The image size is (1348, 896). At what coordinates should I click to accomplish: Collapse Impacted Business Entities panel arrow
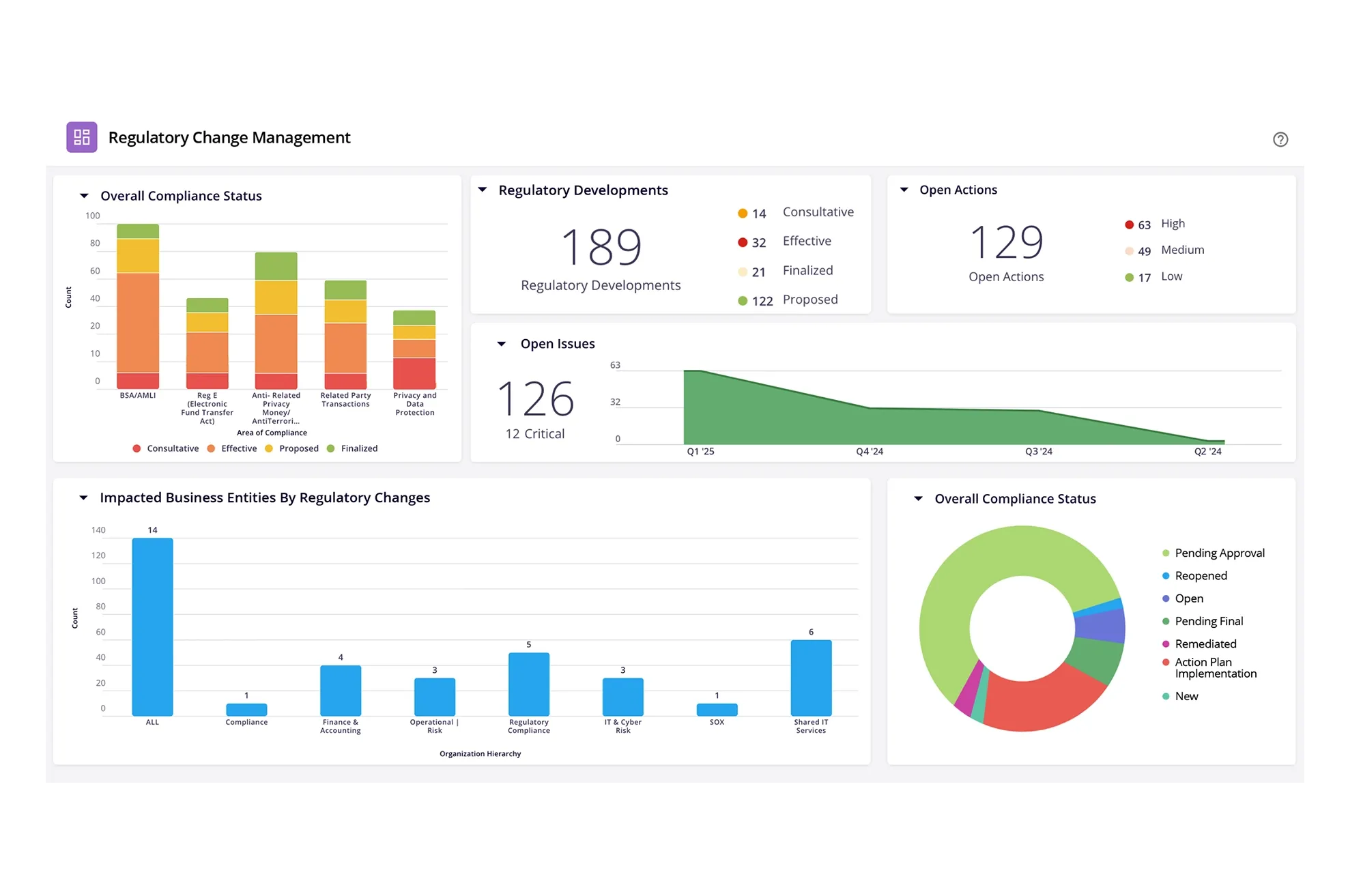point(83,497)
